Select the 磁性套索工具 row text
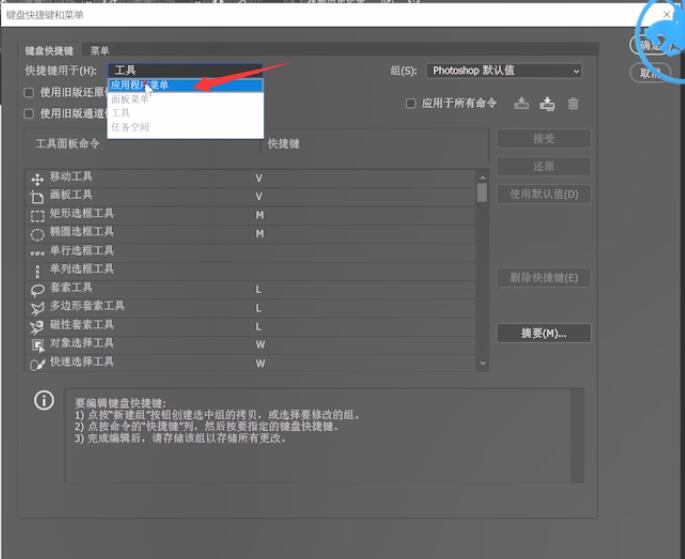Image resolution: width=685 pixels, height=559 pixels. point(82,325)
